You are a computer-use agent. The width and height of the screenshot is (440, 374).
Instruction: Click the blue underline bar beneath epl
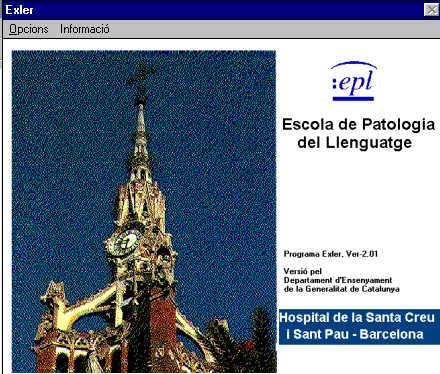point(353,98)
